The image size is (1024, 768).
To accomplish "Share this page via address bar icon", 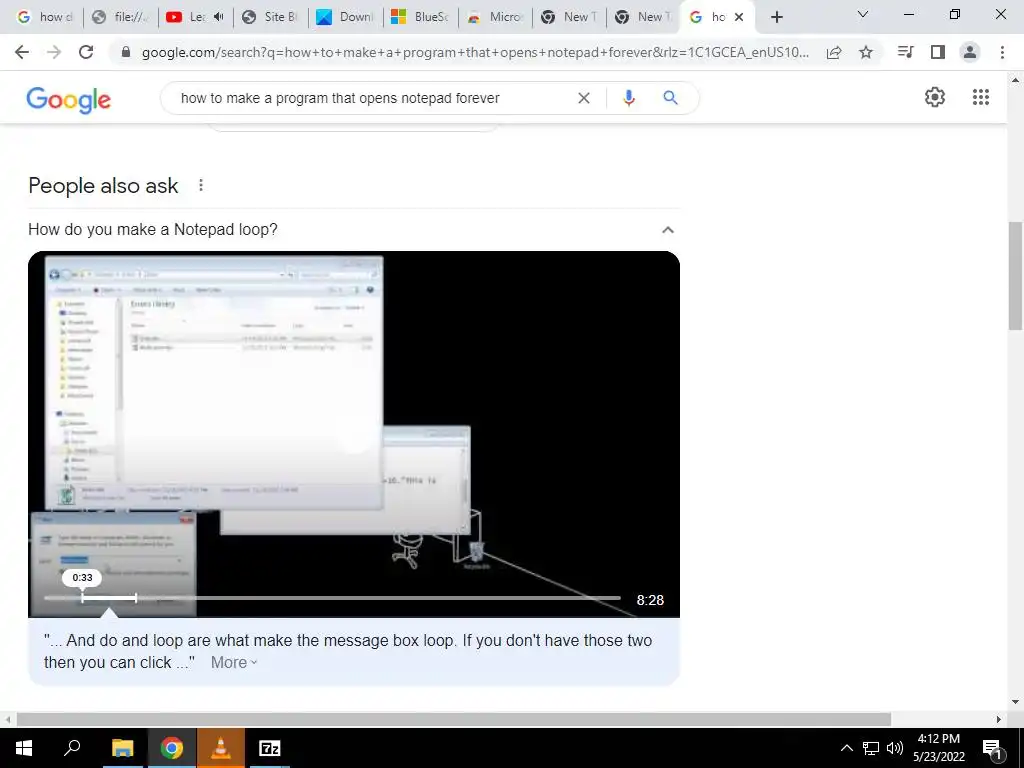I will [x=834, y=52].
